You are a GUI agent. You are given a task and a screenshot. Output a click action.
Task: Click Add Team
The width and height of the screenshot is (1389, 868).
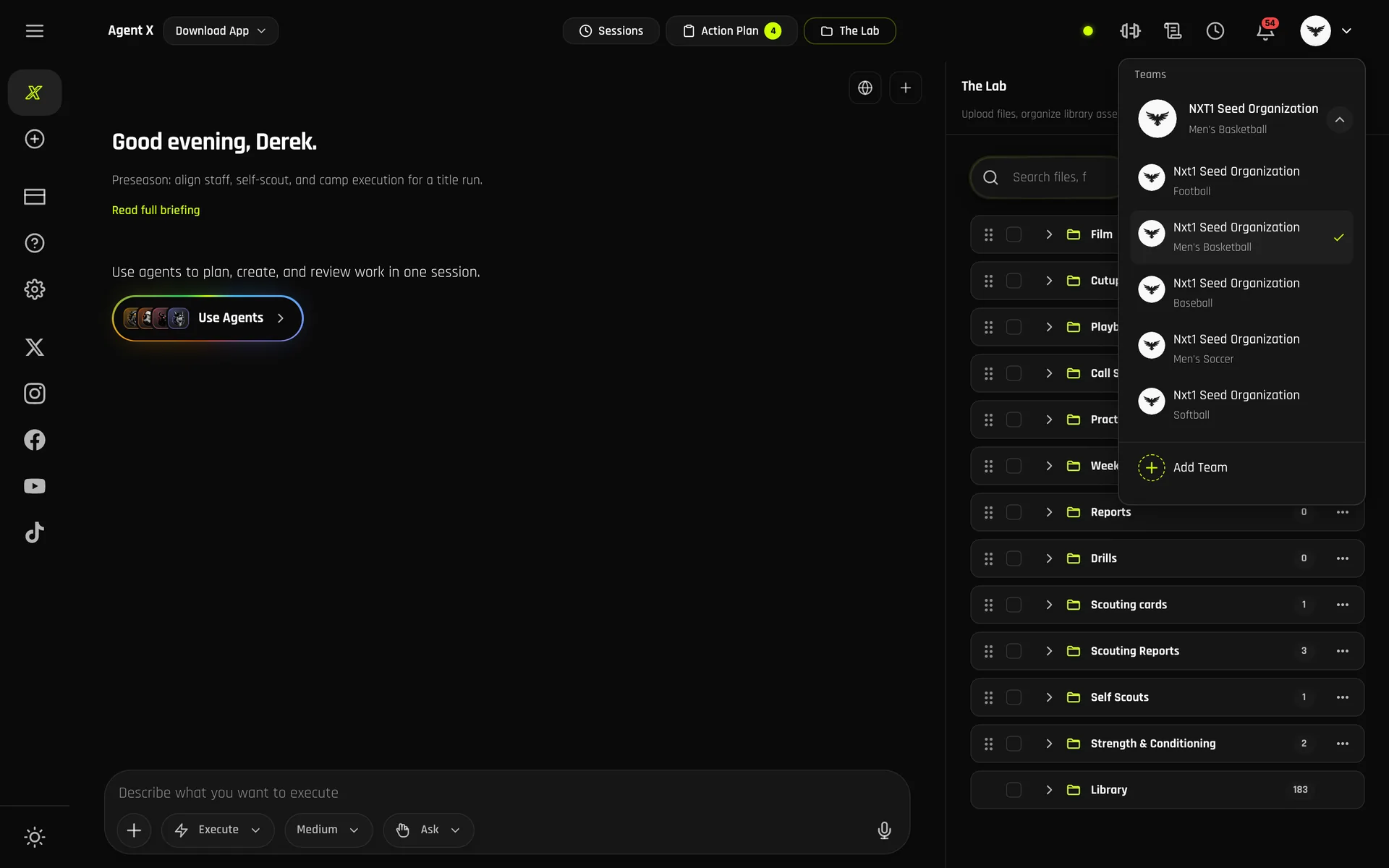click(1241, 467)
